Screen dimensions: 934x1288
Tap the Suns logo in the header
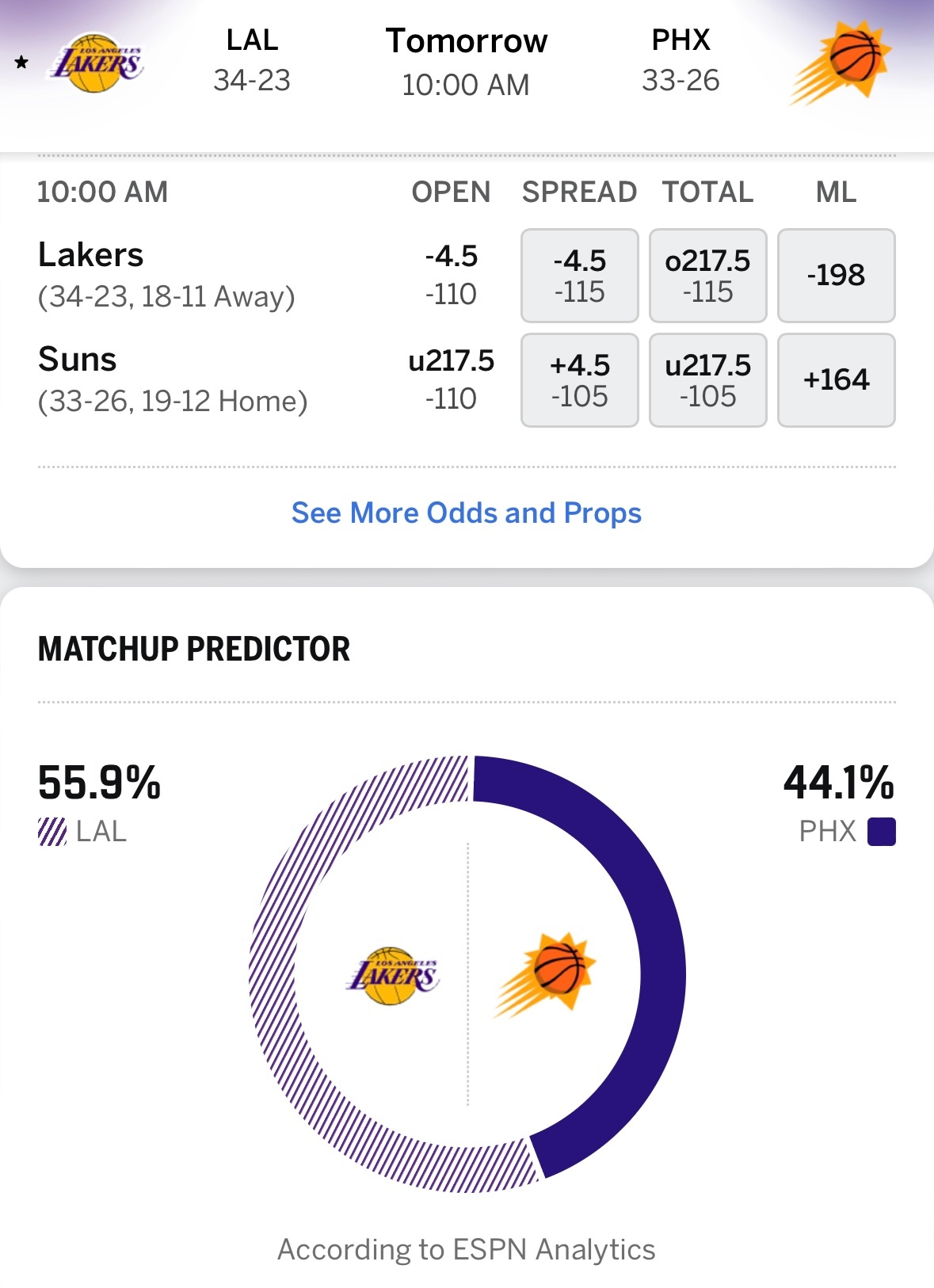pyautogui.click(x=841, y=63)
